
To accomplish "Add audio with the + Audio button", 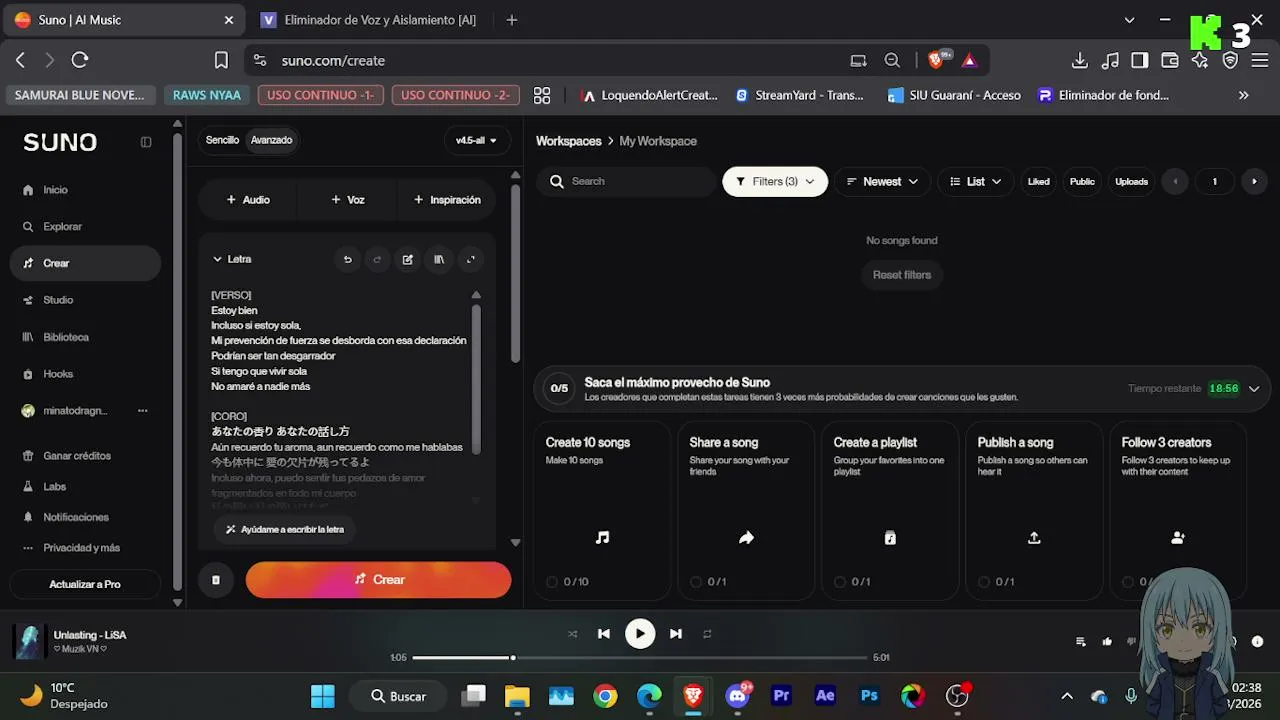I will tap(248, 200).
